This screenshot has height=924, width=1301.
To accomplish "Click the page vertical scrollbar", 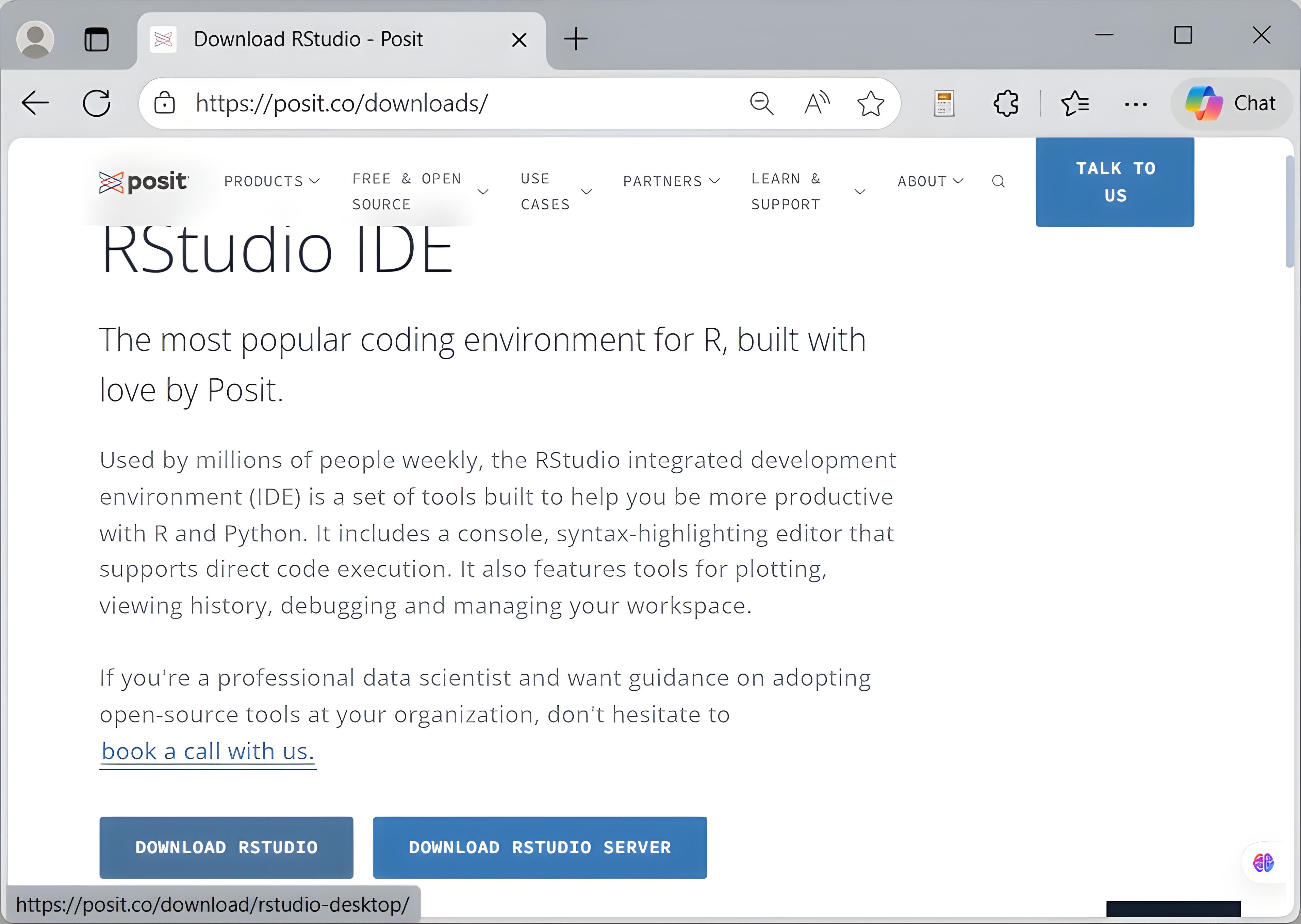I will 1290,211.
